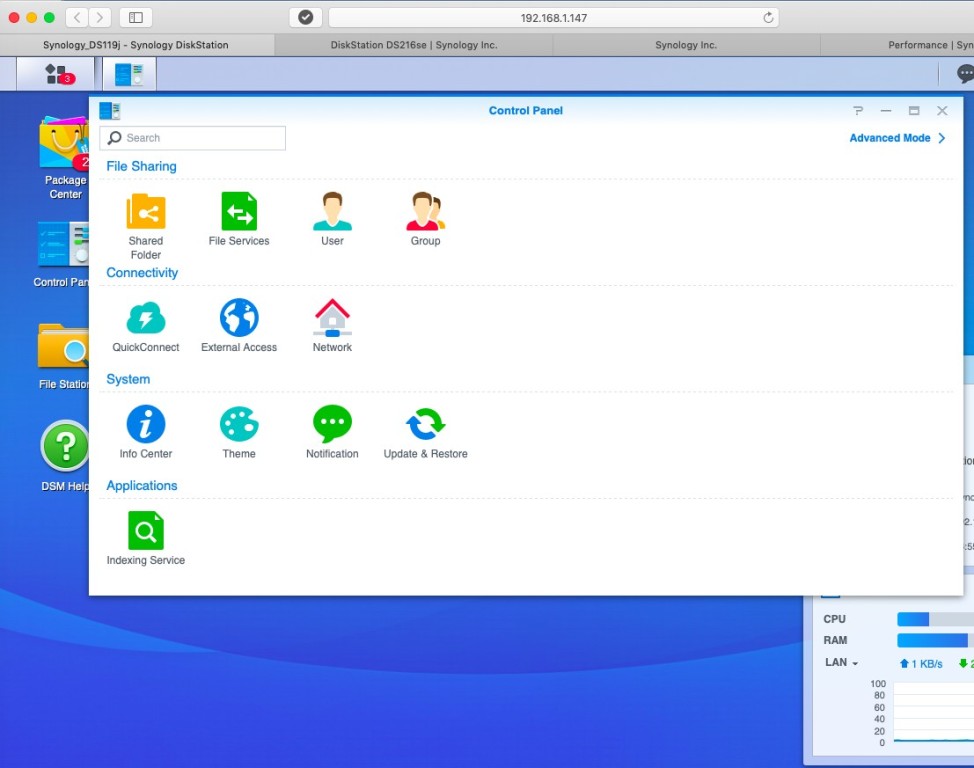Open File Services

pyautogui.click(x=239, y=219)
